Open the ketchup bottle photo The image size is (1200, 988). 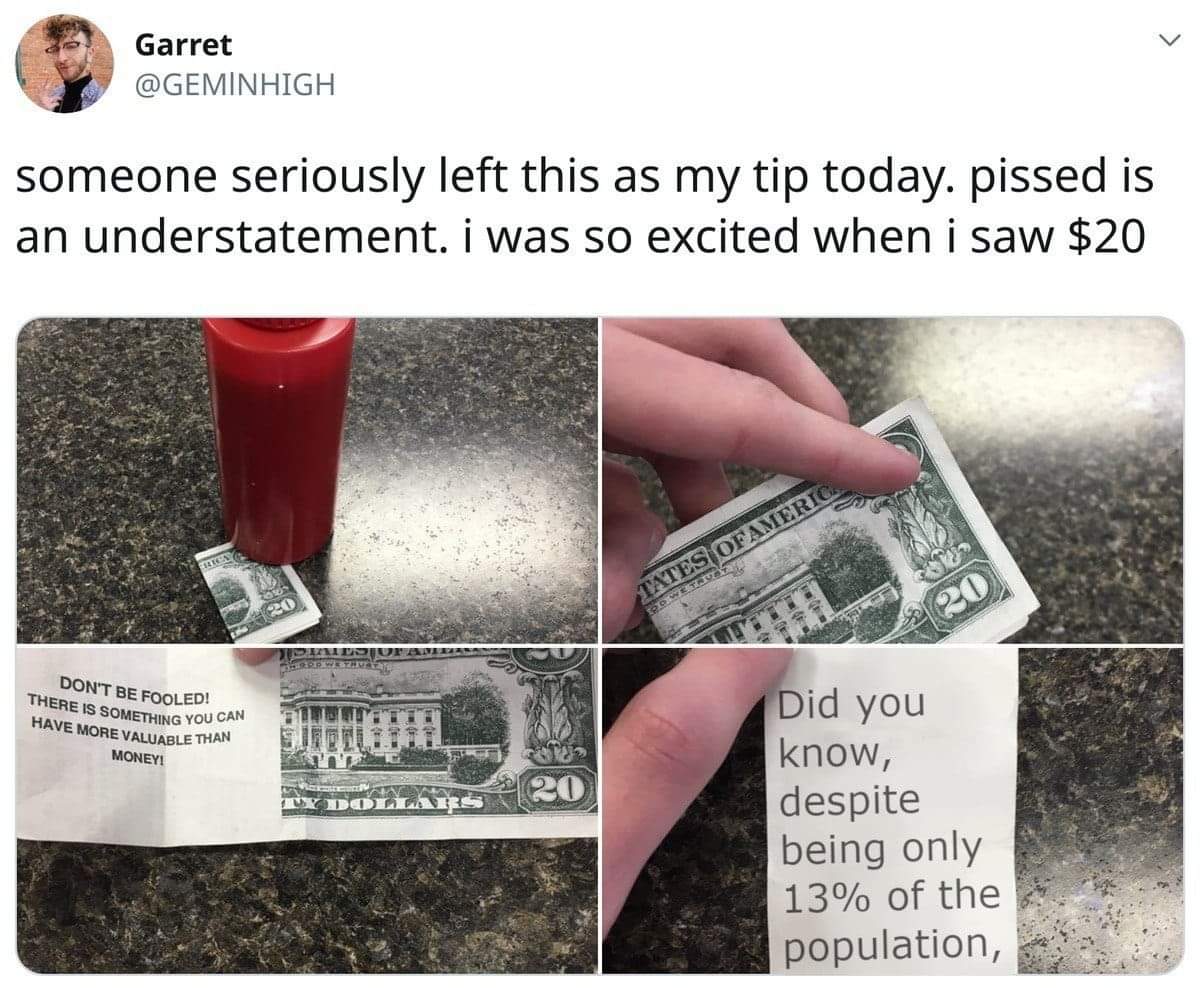307,480
